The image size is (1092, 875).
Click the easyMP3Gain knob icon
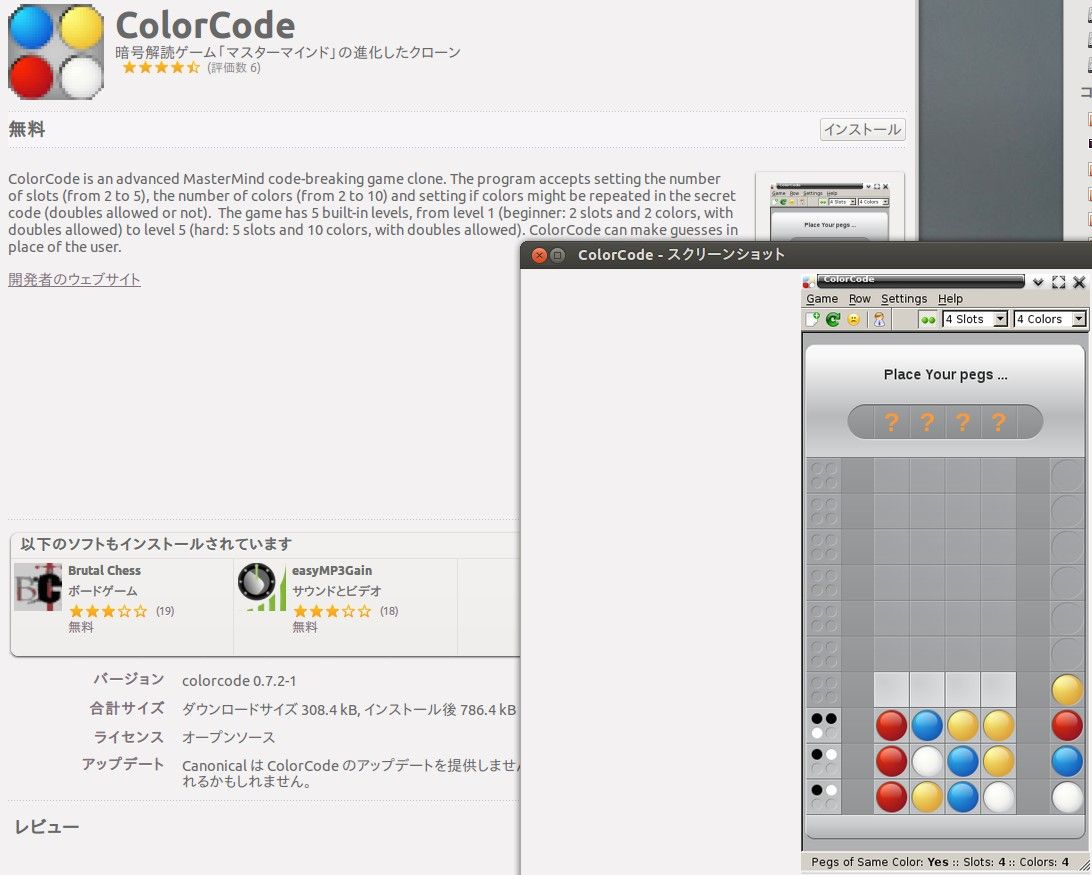click(262, 587)
